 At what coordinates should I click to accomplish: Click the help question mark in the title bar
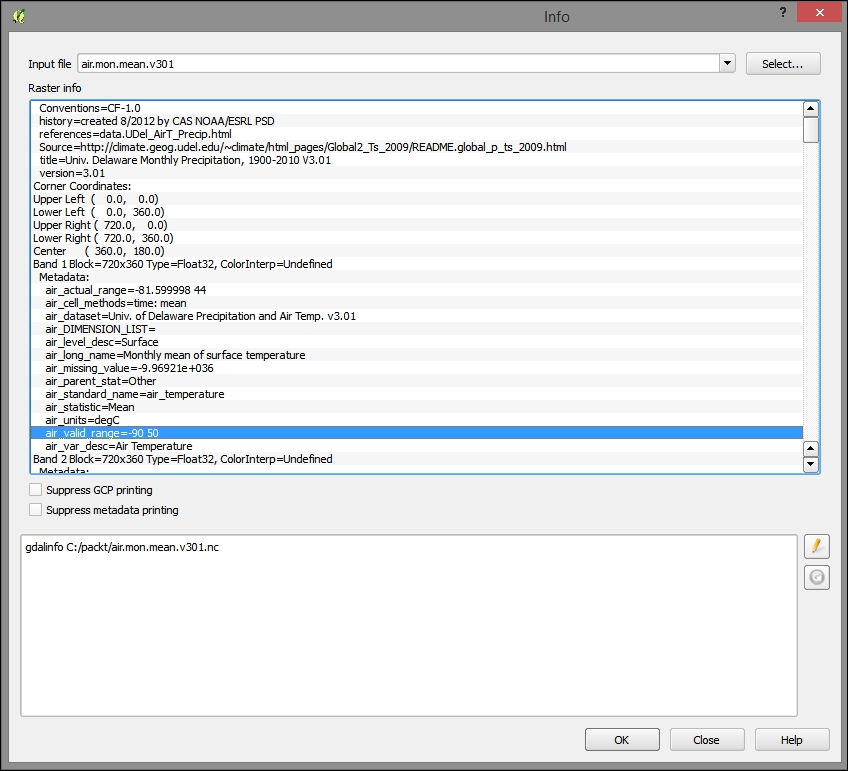781,12
